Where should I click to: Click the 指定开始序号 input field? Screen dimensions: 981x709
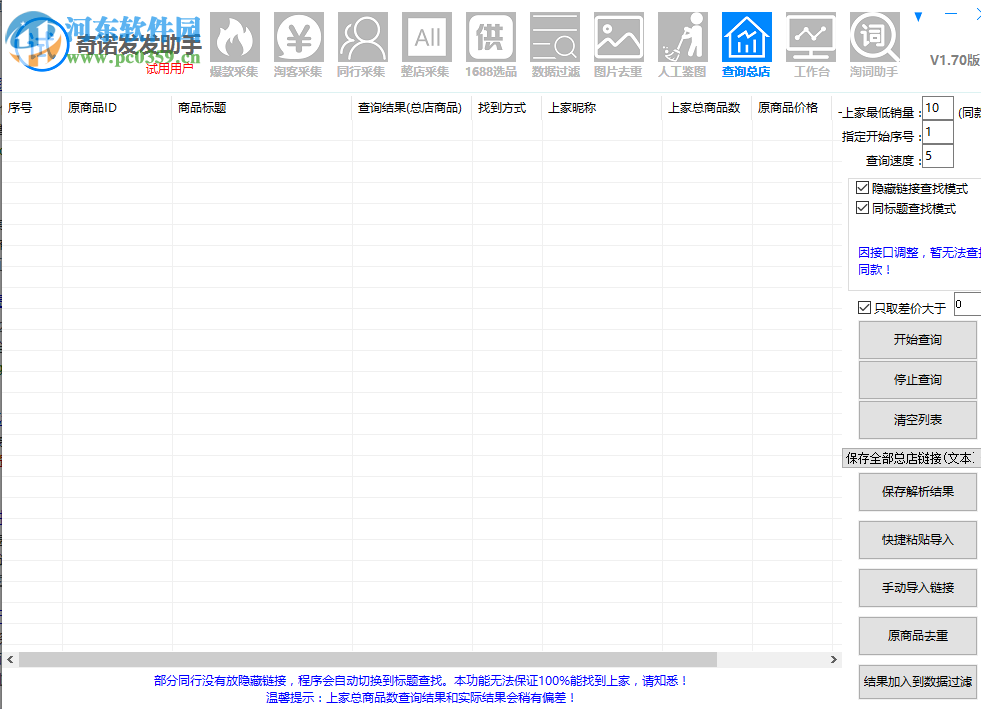tap(938, 132)
